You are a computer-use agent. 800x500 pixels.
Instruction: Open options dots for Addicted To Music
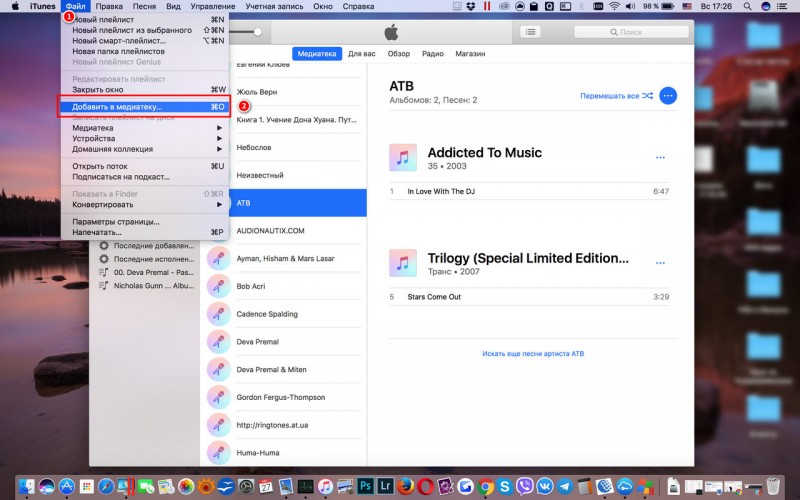[x=660, y=158]
